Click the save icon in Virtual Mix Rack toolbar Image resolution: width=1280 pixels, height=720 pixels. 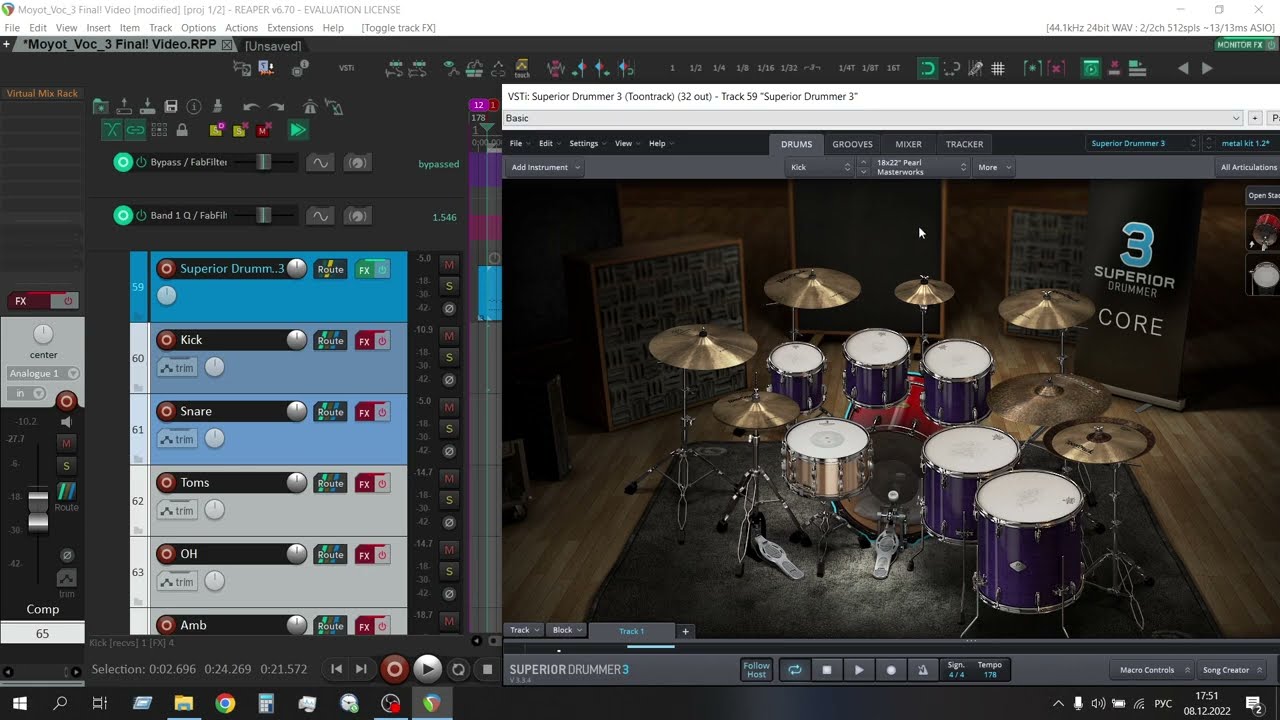click(x=171, y=107)
